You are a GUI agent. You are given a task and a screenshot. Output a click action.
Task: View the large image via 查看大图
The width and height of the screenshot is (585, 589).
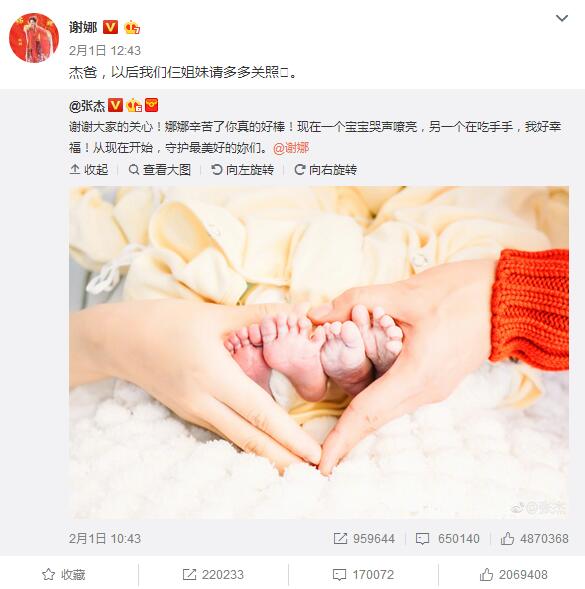(160, 170)
